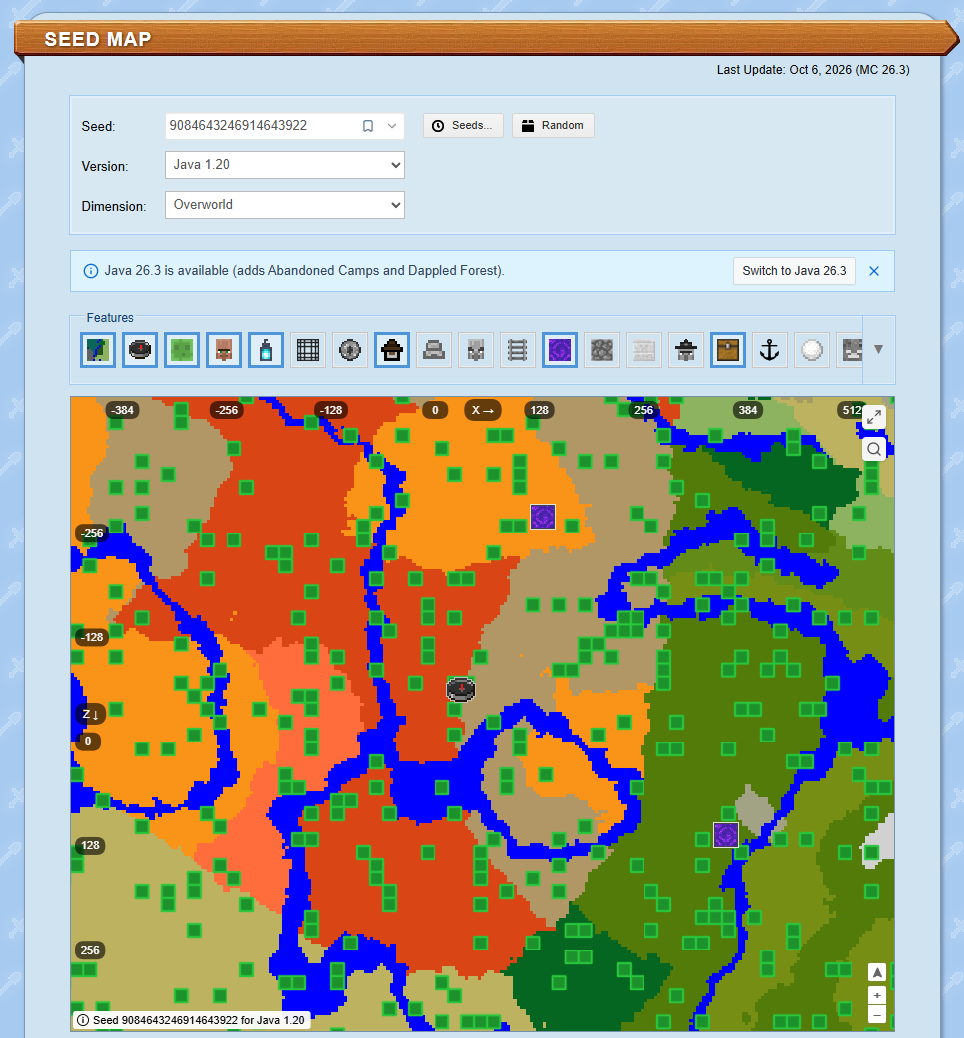
Task: Toggle the Spawn point feature icon
Action: (x=140, y=350)
